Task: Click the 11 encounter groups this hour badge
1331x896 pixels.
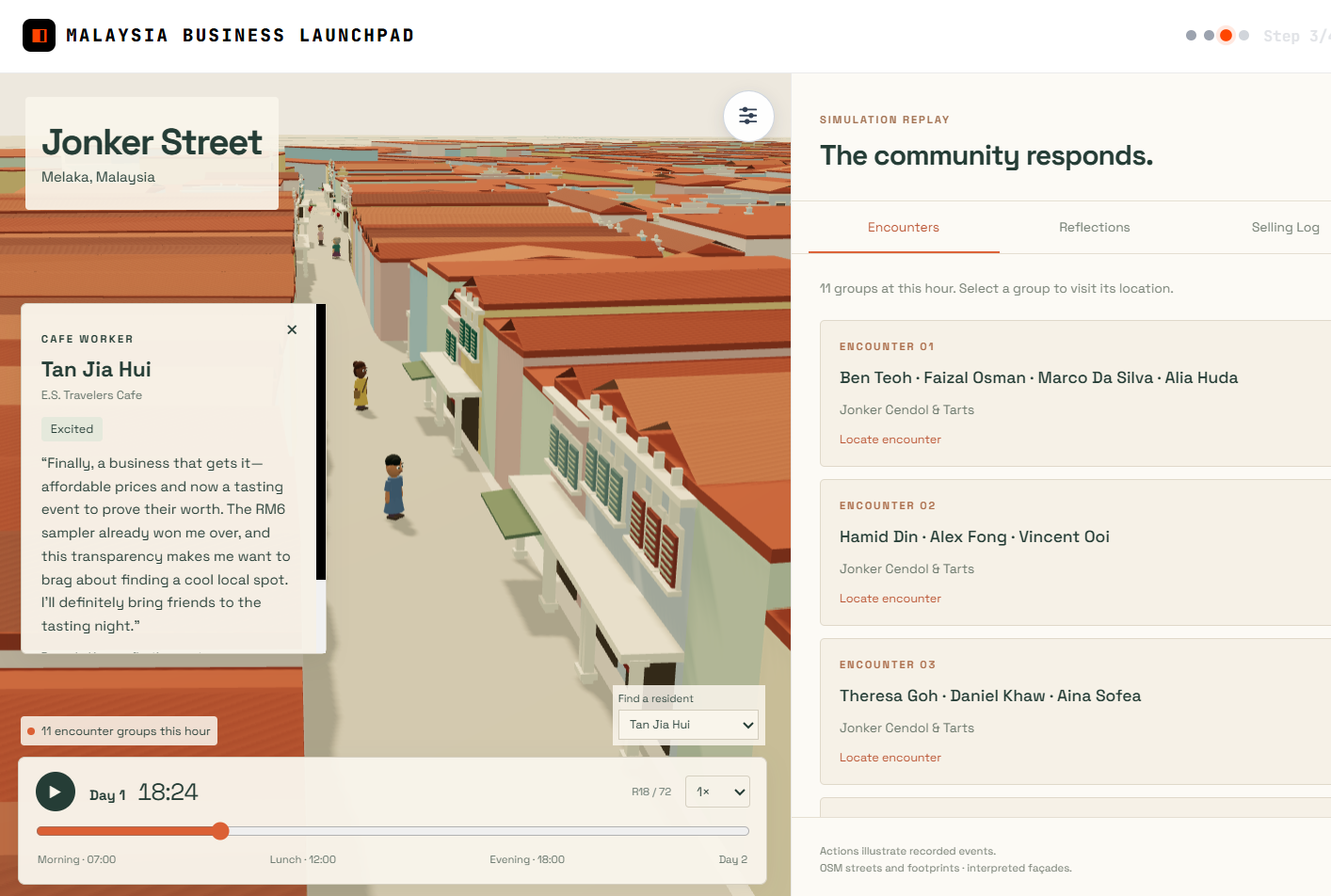Action: [120, 731]
